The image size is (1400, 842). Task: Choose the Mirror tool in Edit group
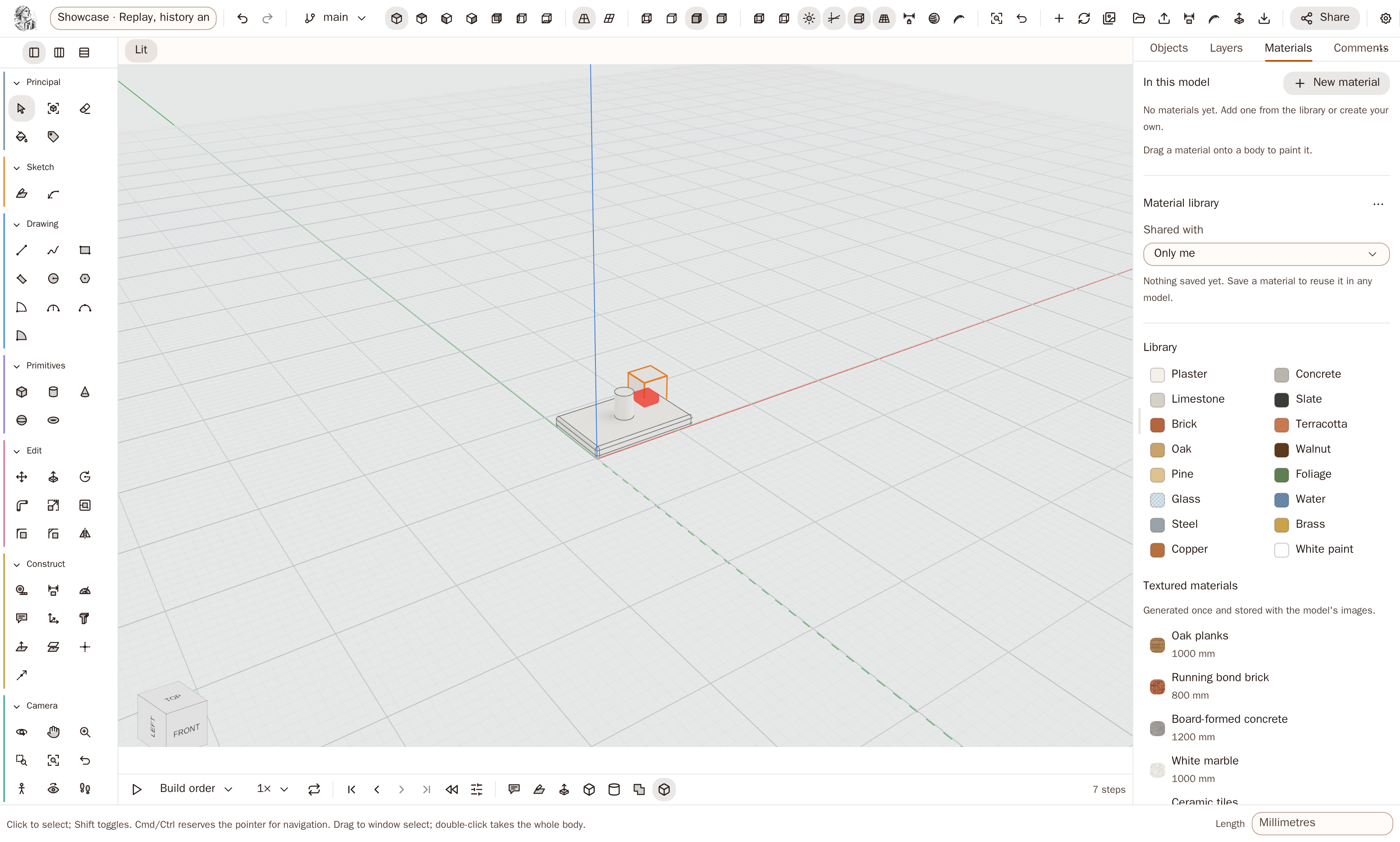pyautogui.click(x=85, y=534)
